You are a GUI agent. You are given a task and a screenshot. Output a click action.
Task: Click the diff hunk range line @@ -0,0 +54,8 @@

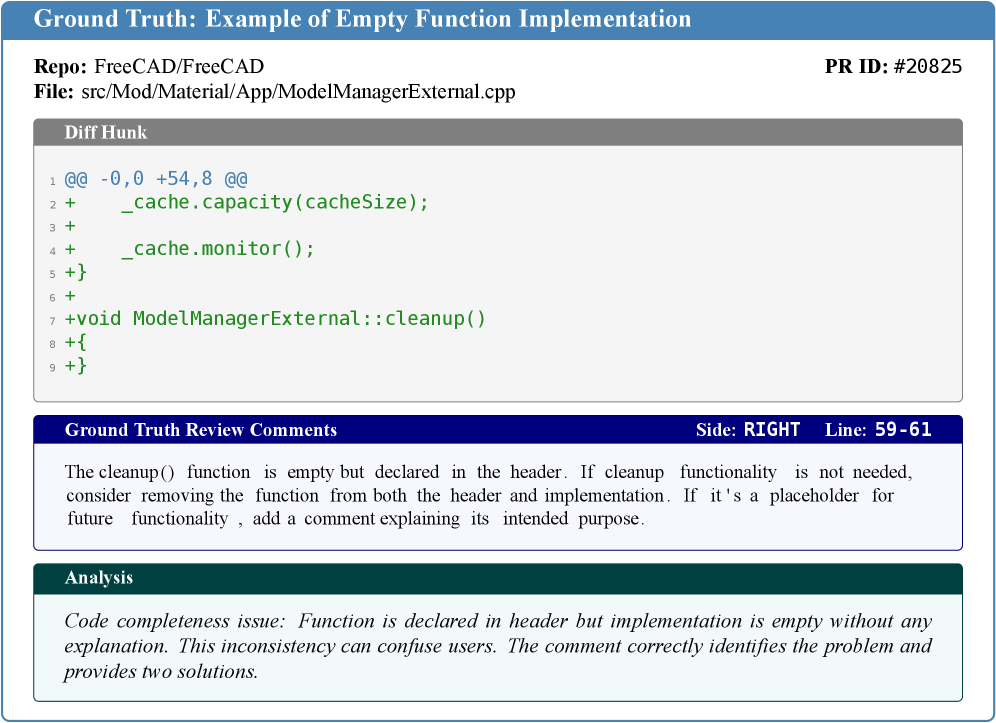pos(156,179)
